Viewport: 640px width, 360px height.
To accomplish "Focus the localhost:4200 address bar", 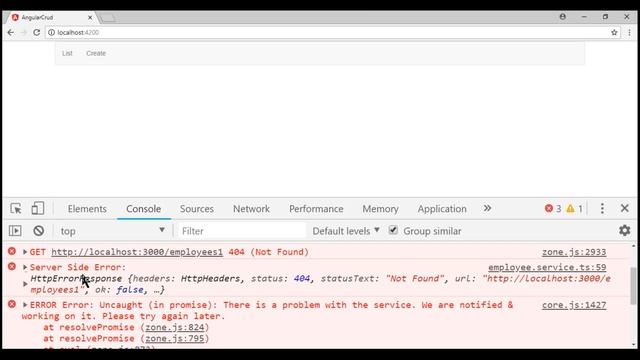I will coord(327,32).
